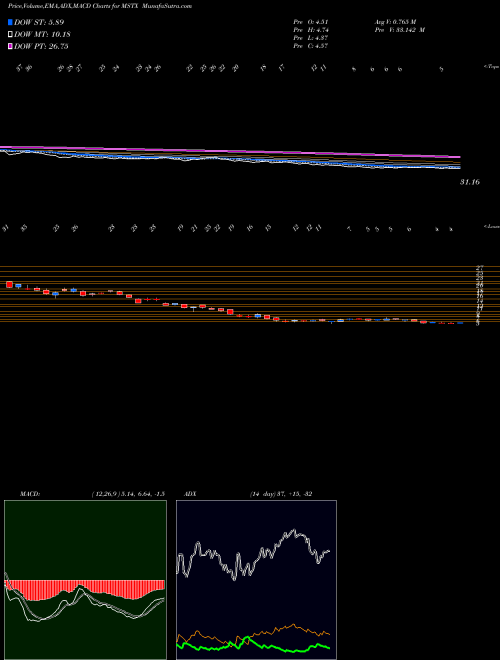This screenshot has width=500, height=660.
Task: Click the blue DOW ST legend swatch
Action: pyautogui.click(x=10, y=22)
